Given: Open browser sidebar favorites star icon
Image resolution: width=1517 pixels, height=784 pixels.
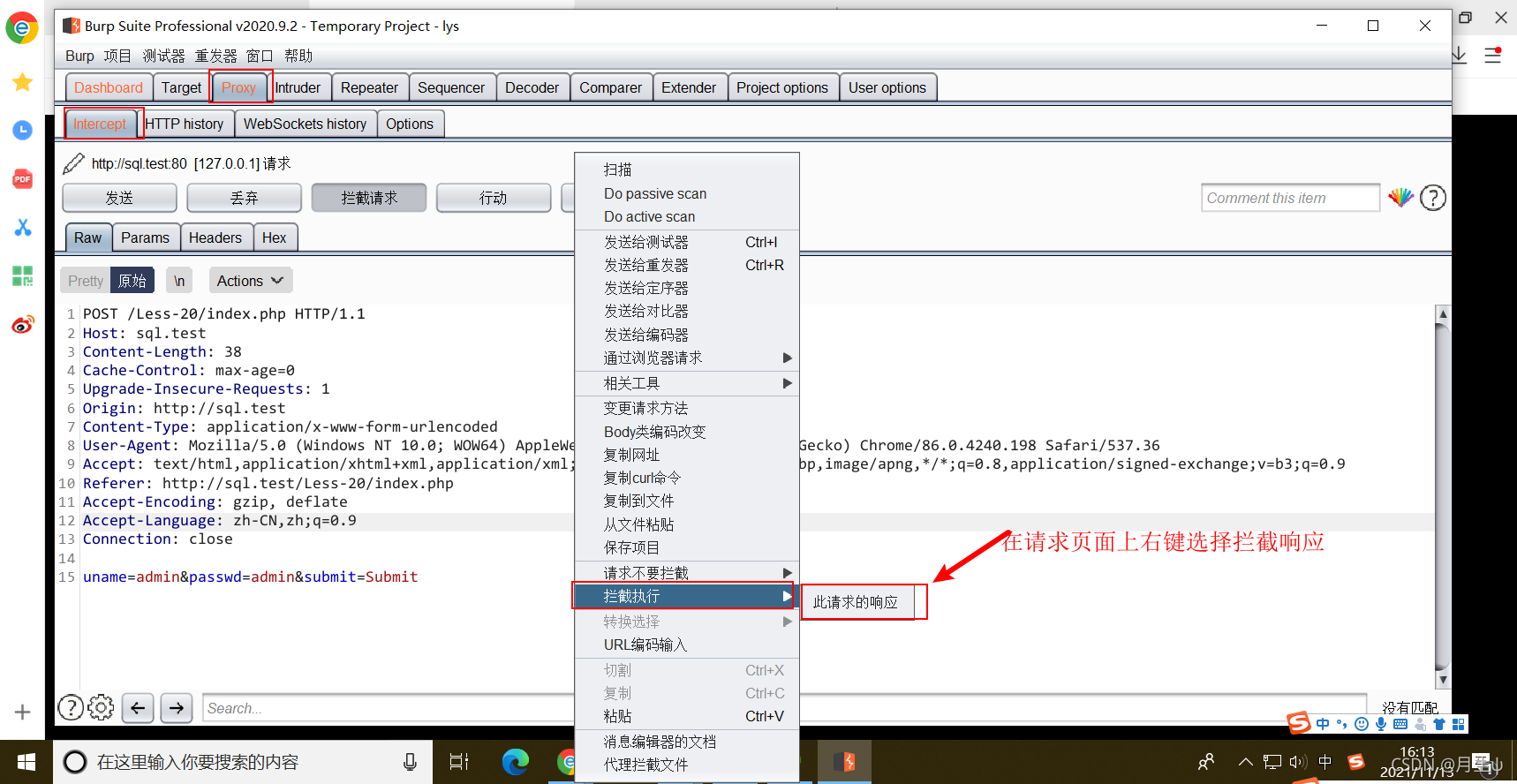Looking at the screenshot, I should pyautogui.click(x=23, y=82).
